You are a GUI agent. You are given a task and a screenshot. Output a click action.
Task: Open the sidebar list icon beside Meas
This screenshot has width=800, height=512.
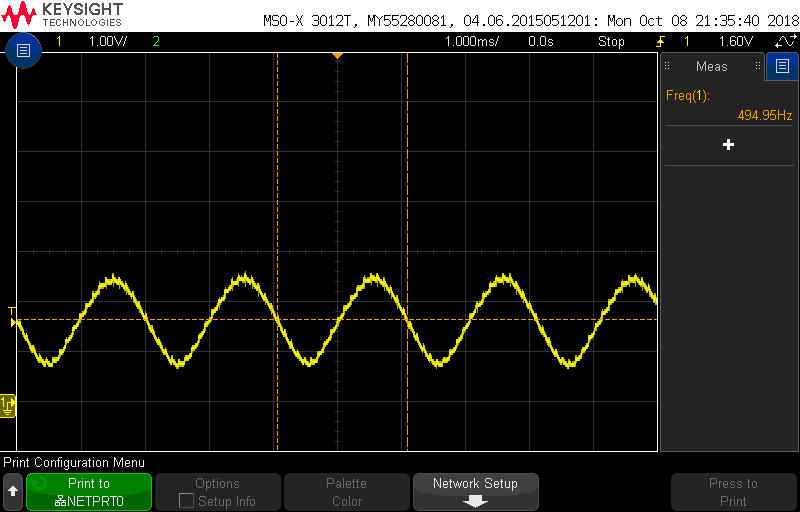tap(782, 66)
